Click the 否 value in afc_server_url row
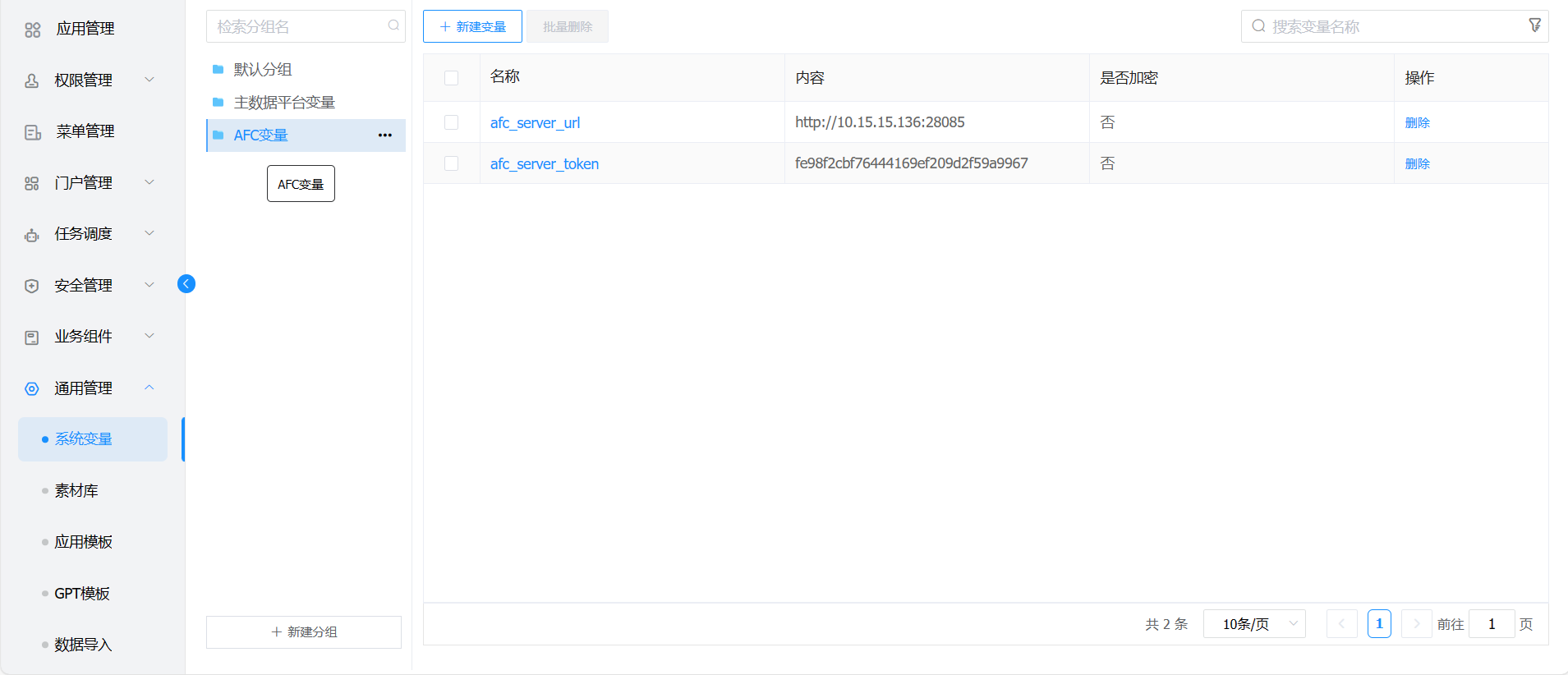This screenshot has width=1568, height=675. (1107, 122)
